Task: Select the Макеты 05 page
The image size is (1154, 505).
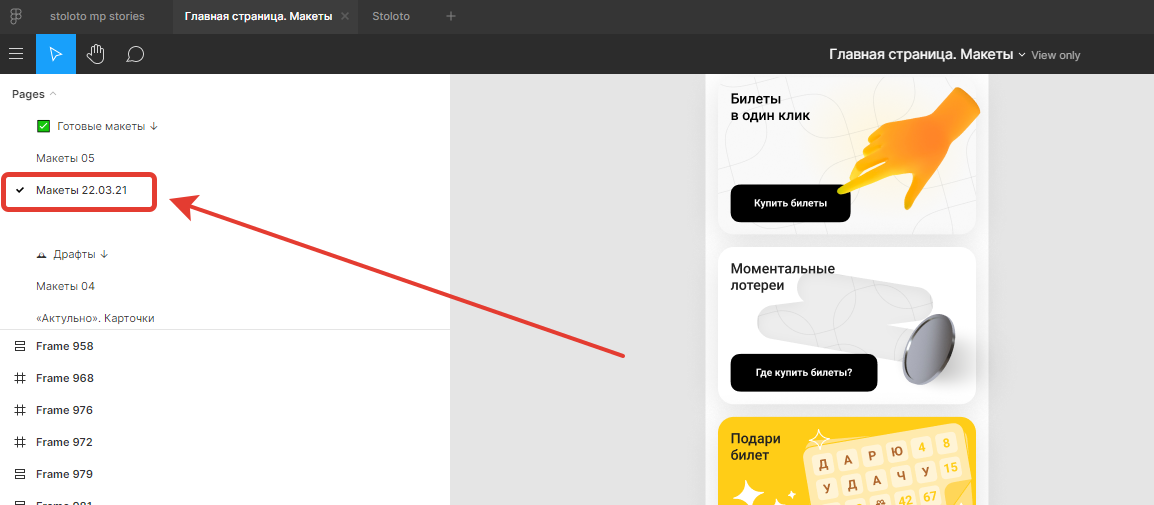Action: click(65, 158)
